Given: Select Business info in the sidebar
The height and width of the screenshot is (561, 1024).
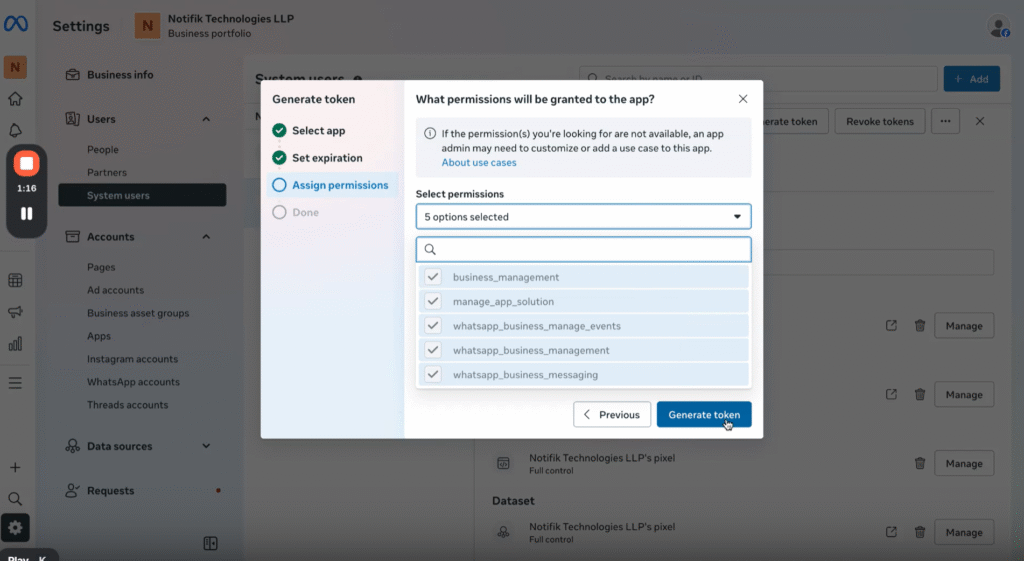Looking at the screenshot, I should click(x=120, y=75).
